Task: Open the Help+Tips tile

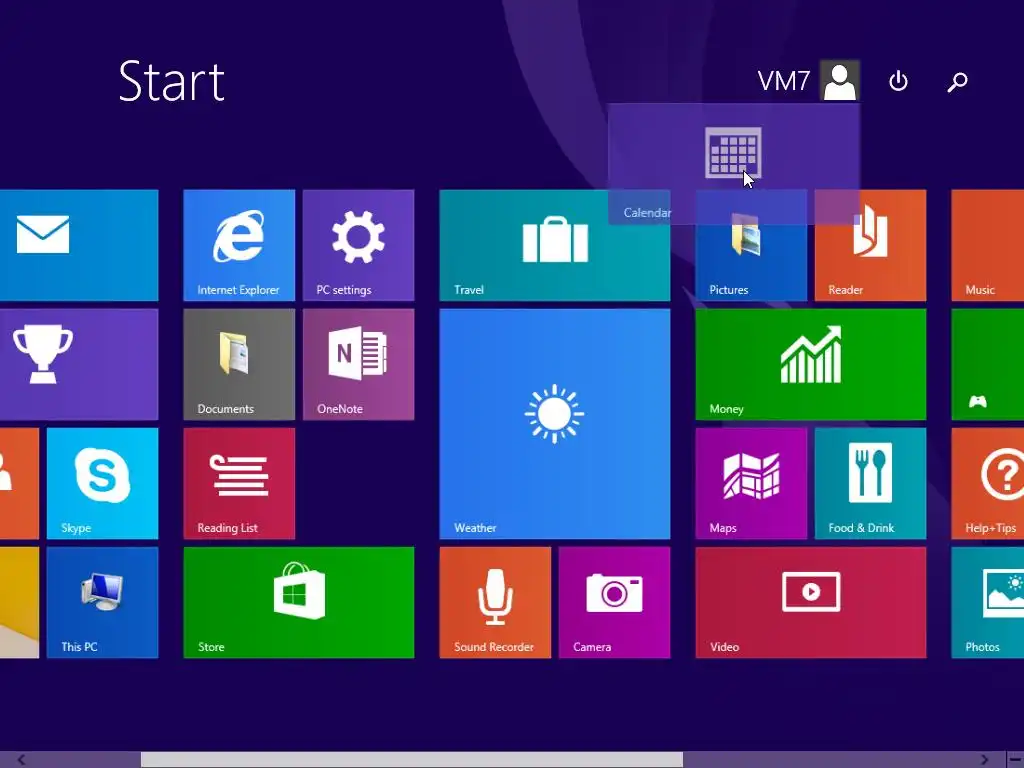Action: 987,483
